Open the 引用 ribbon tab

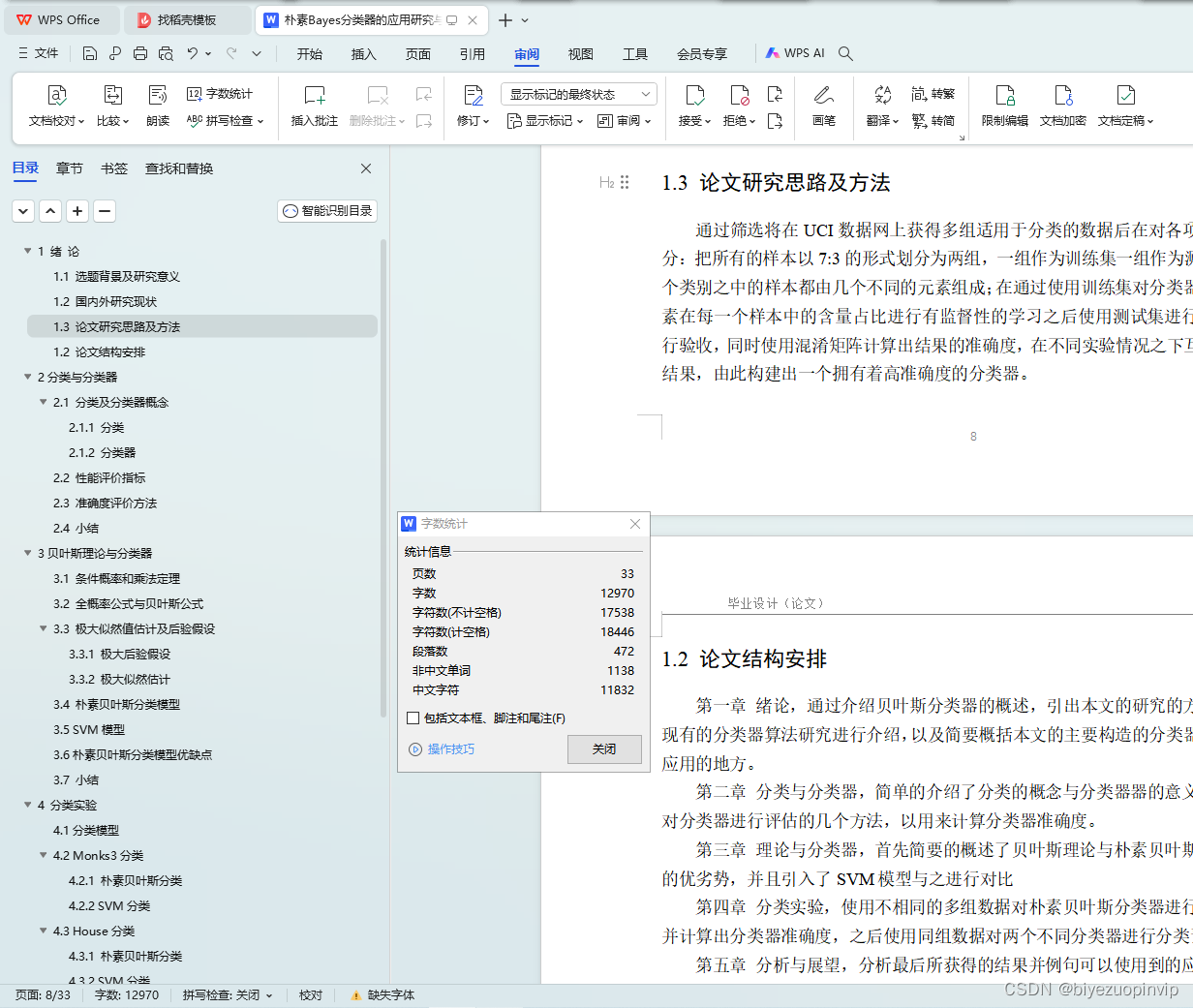tap(473, 54)
